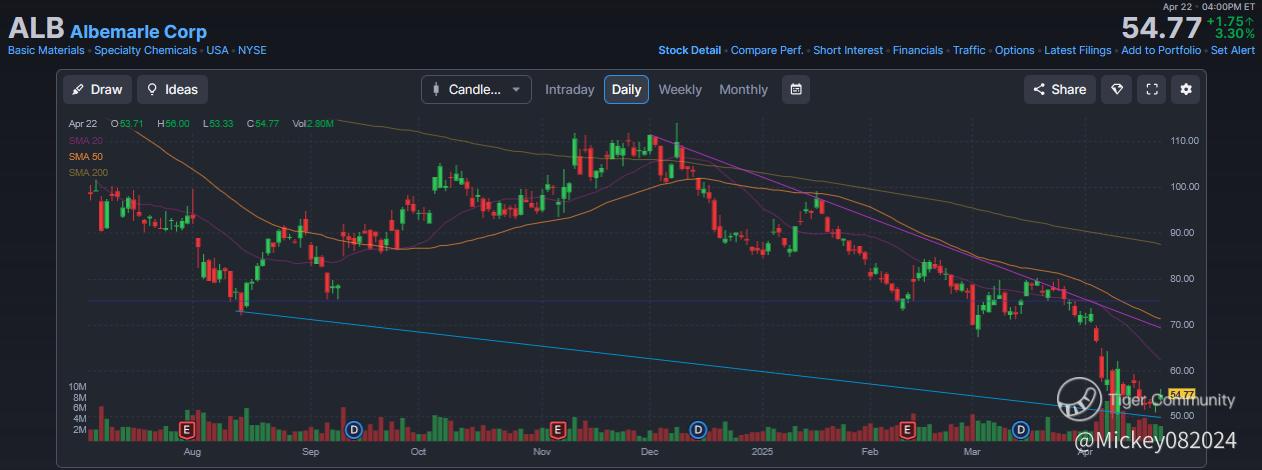Click the March dividend marker D
Screen dimensions: 1262x470
[1021, 430]
